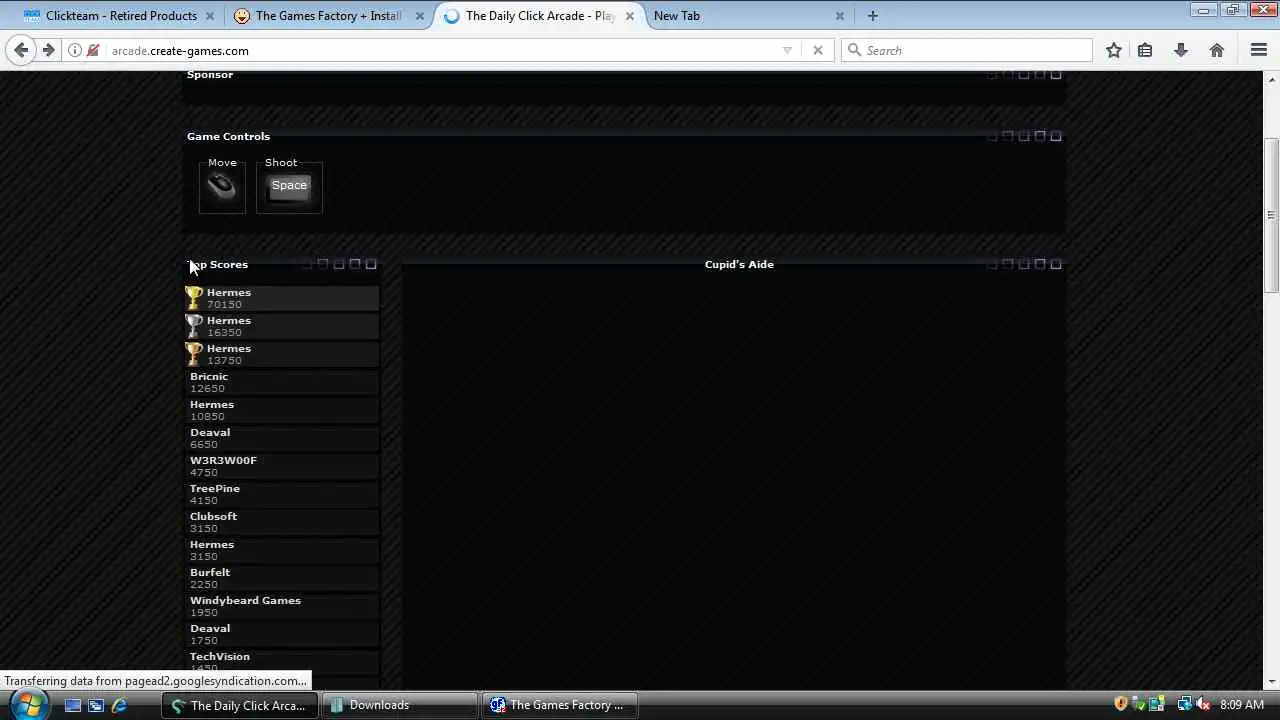Viewport: 1280px width, 720px height.
Task: Open site identity info icon in address bar
Action: coord(75,50)
